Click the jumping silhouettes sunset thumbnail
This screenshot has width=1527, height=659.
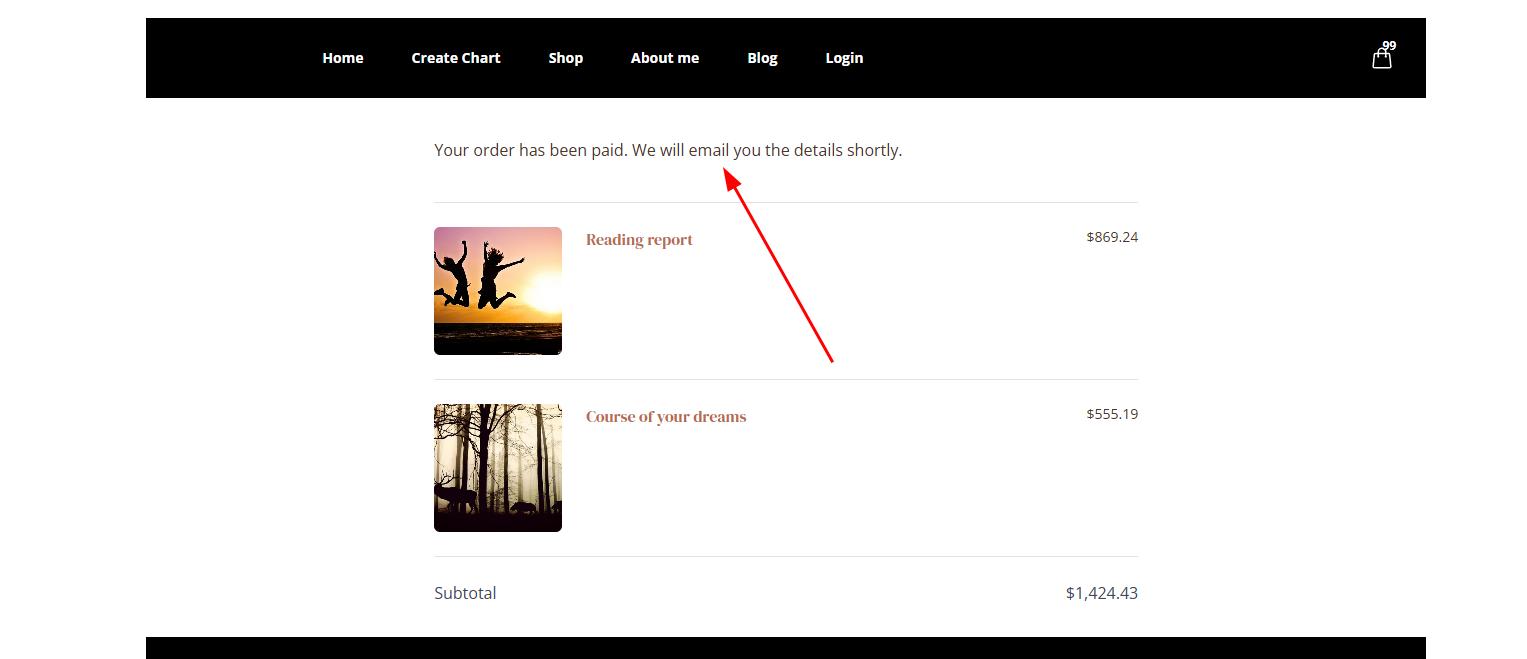tap(497, 291)
